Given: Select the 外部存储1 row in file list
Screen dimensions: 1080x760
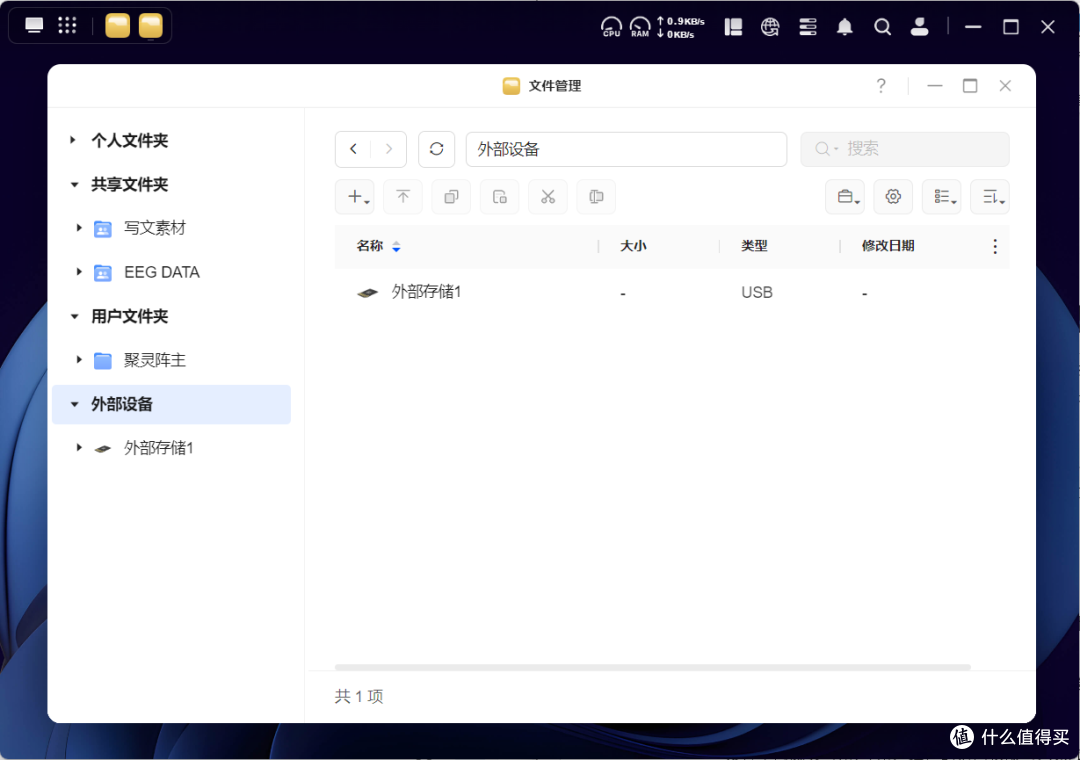Looking at the screenshot, I should coord(672,293).
